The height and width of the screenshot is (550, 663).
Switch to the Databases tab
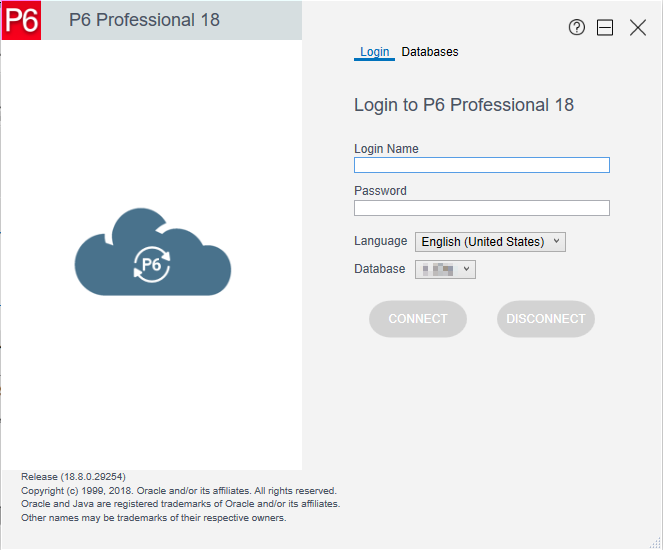[x=430, y=52]
